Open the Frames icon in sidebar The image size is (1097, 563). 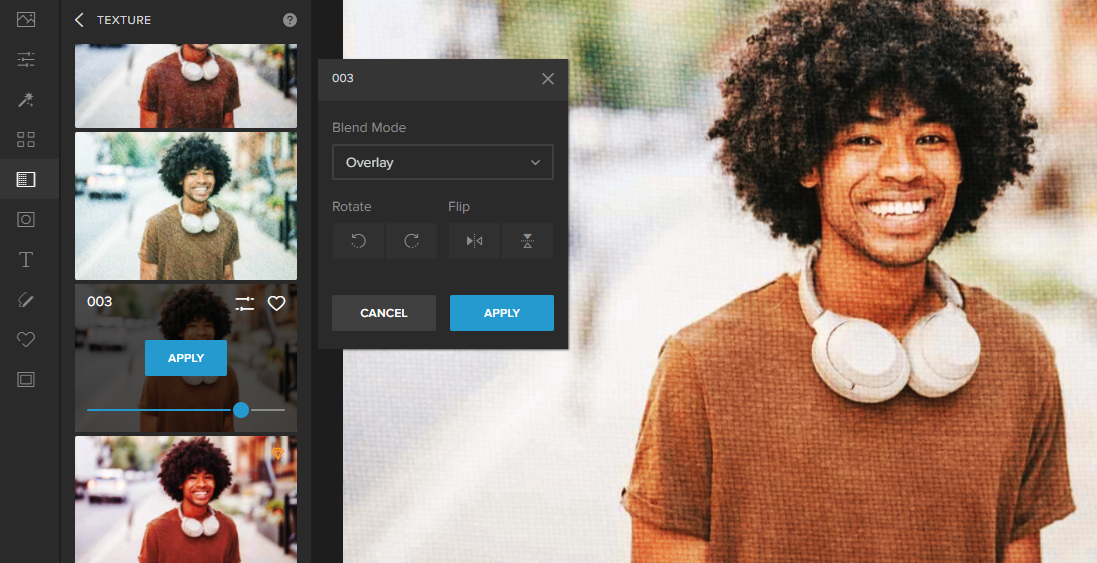26,380
